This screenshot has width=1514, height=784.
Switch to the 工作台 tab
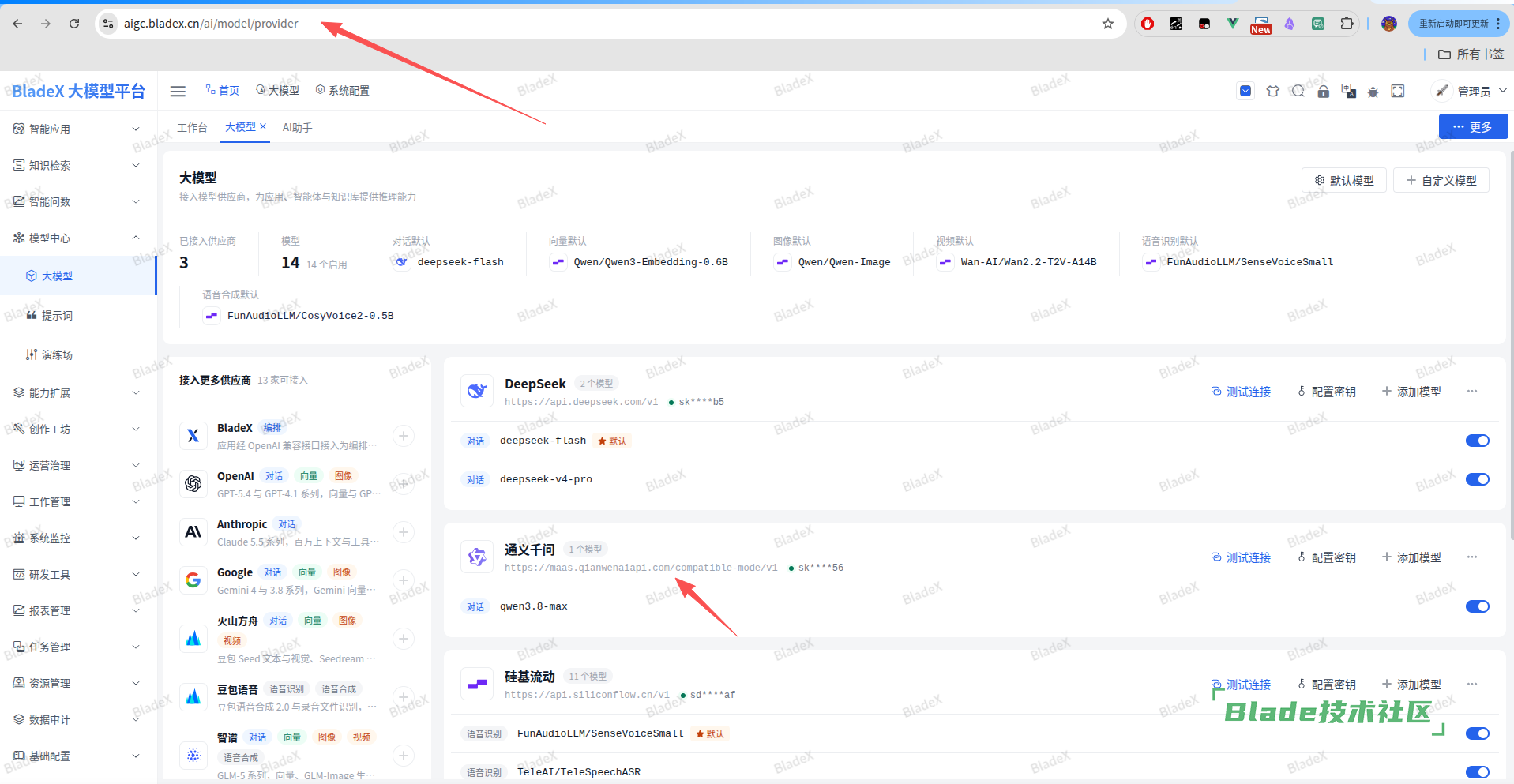pos(192,127)
